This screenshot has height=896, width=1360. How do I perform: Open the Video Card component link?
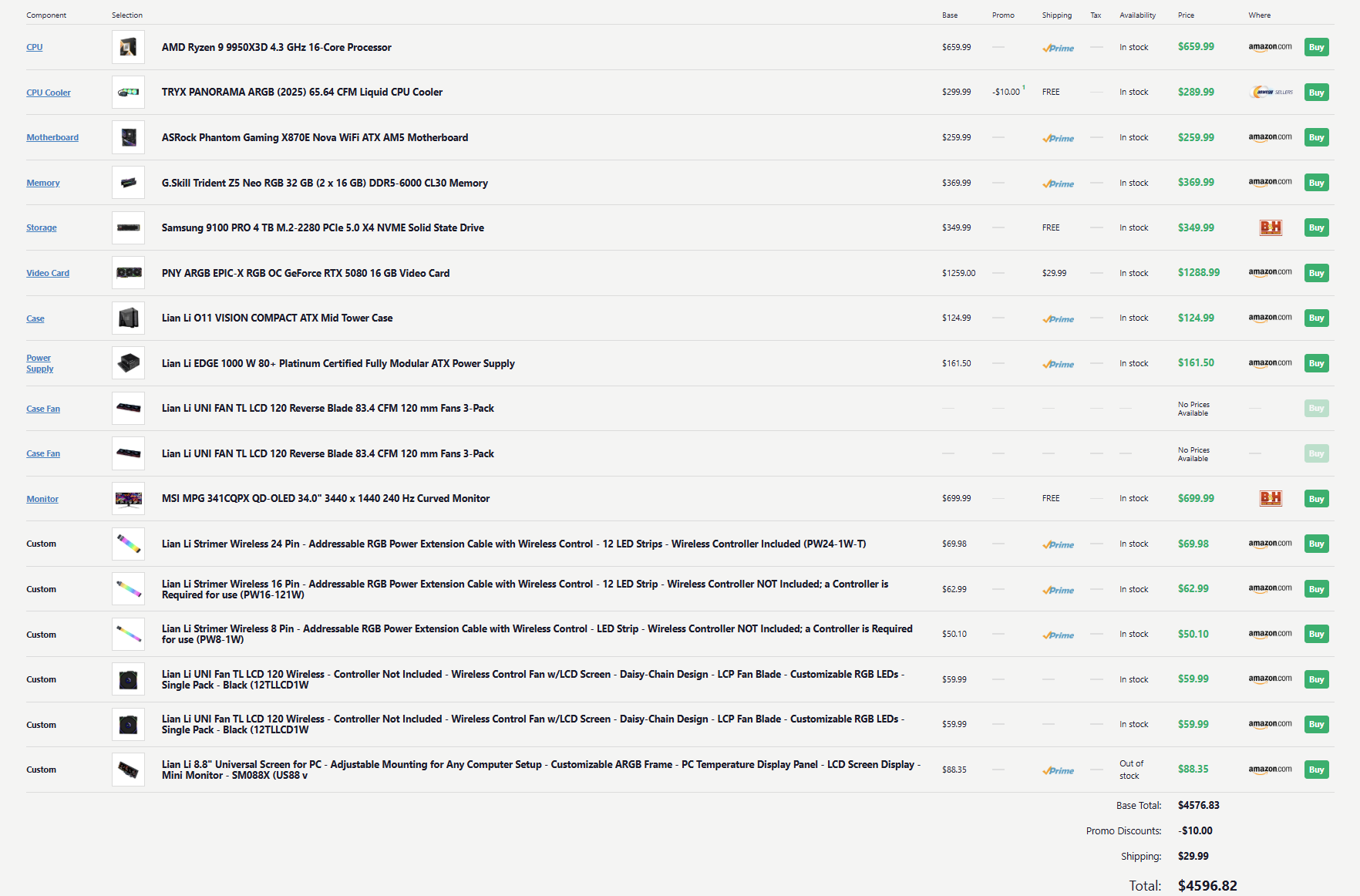[x=48, y=273]
